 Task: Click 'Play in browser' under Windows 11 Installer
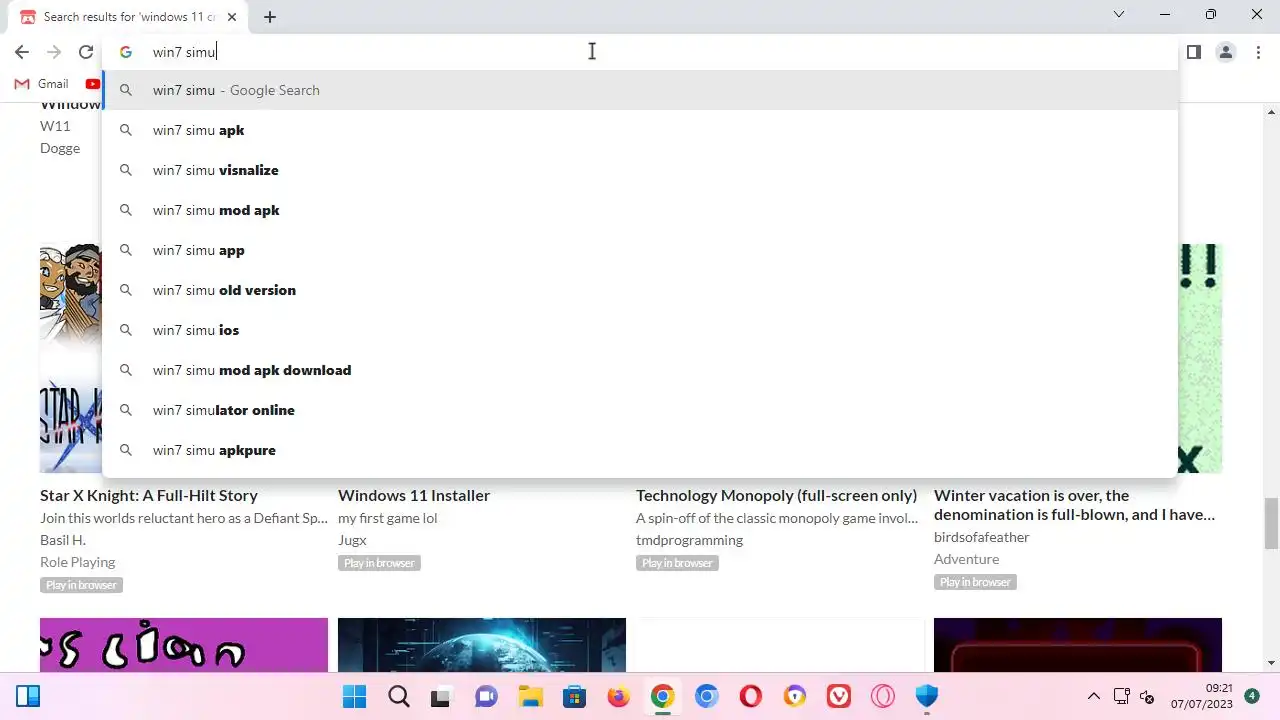click(379, 563)
